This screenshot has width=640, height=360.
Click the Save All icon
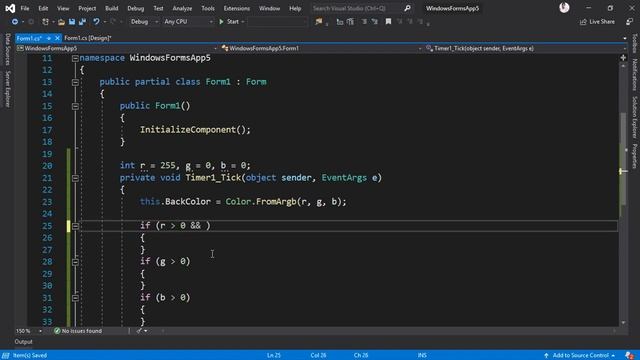(x=82, y=22)
